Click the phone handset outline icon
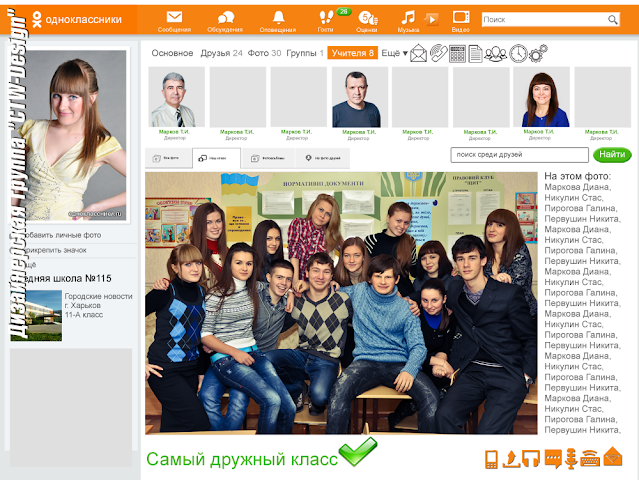This screenshot has width=639, height=480. click(x=438, y=53)
